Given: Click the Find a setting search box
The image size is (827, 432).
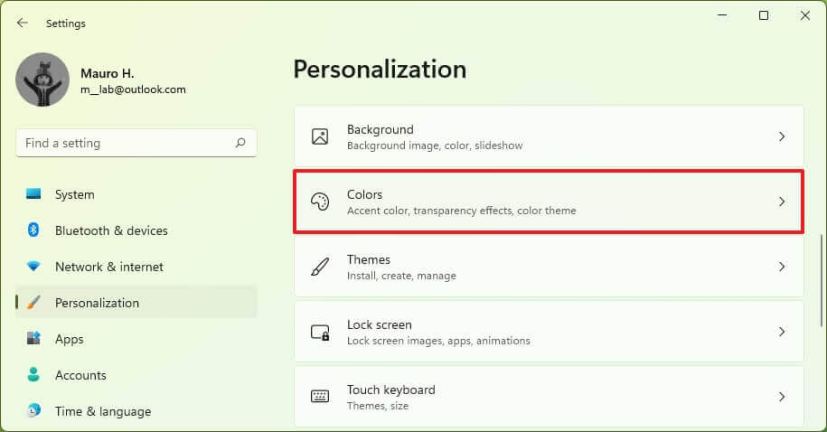Looking at the screenshot, I should click(125, 143).
